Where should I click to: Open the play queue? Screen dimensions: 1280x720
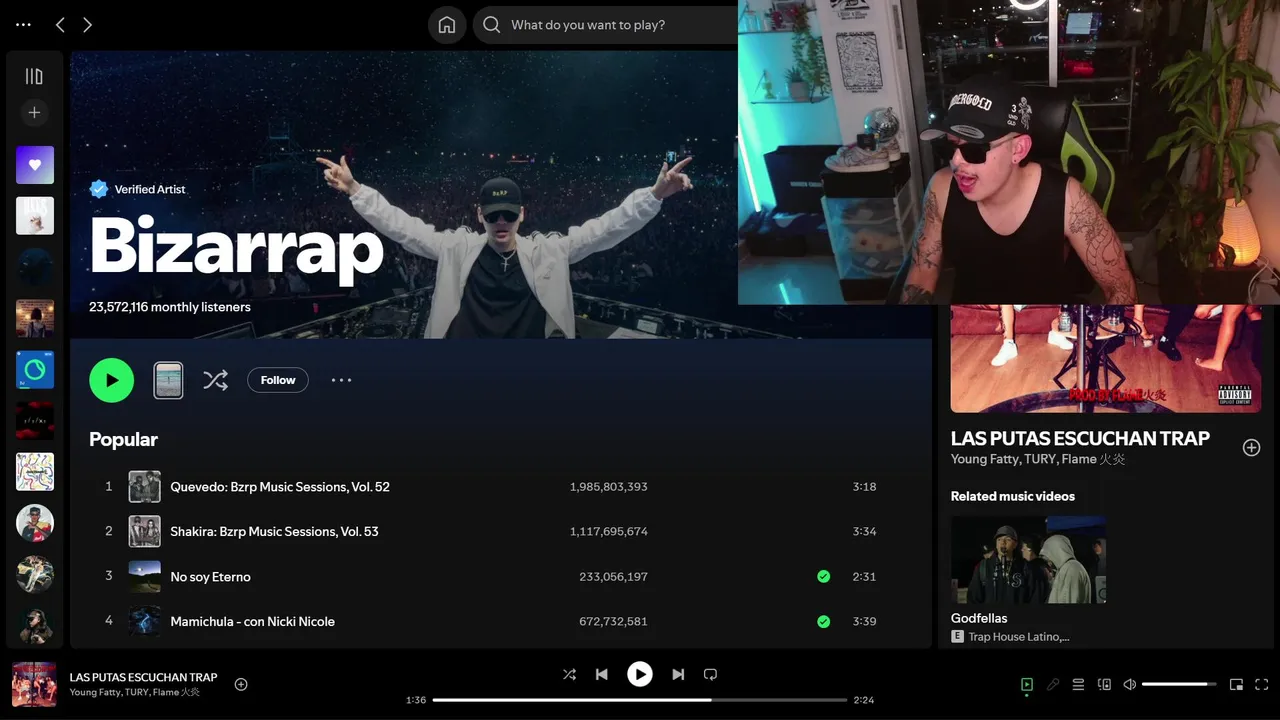coord(1078,685)
